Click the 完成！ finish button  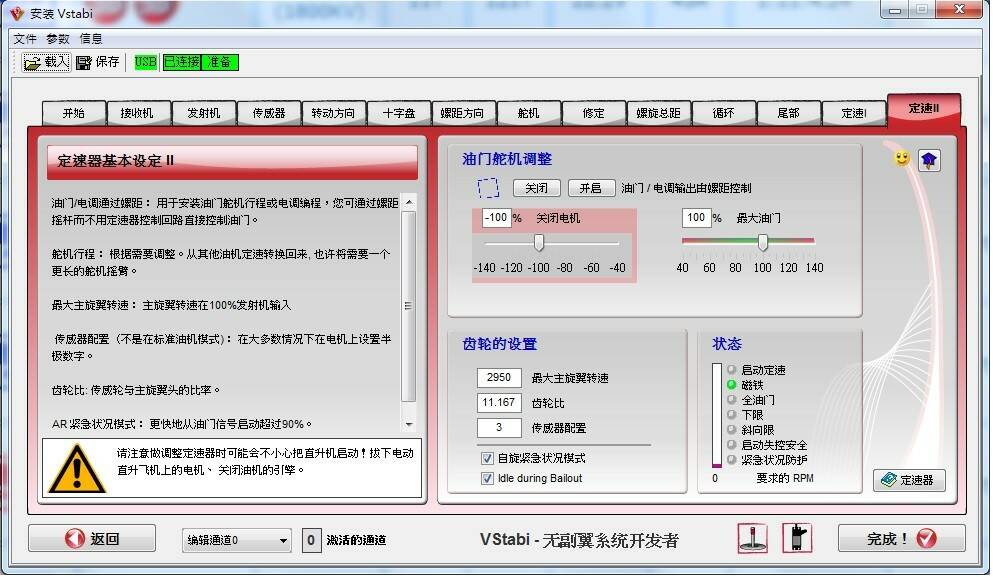tap(902, 539)
